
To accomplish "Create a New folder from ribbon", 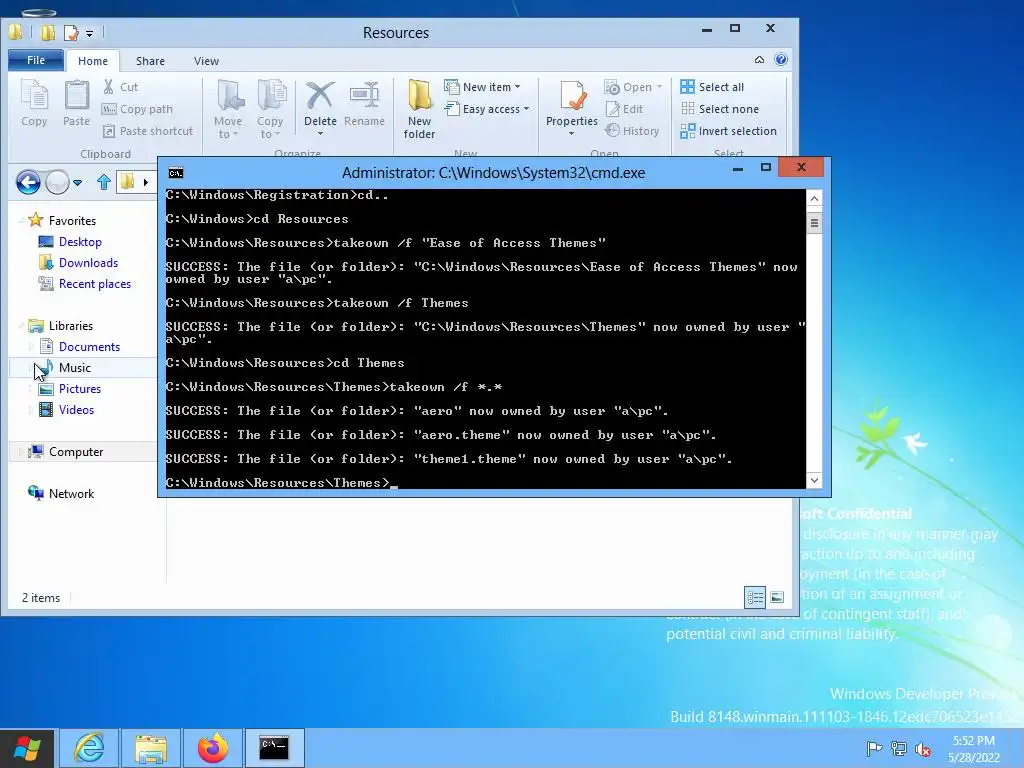I will [419, 108].
